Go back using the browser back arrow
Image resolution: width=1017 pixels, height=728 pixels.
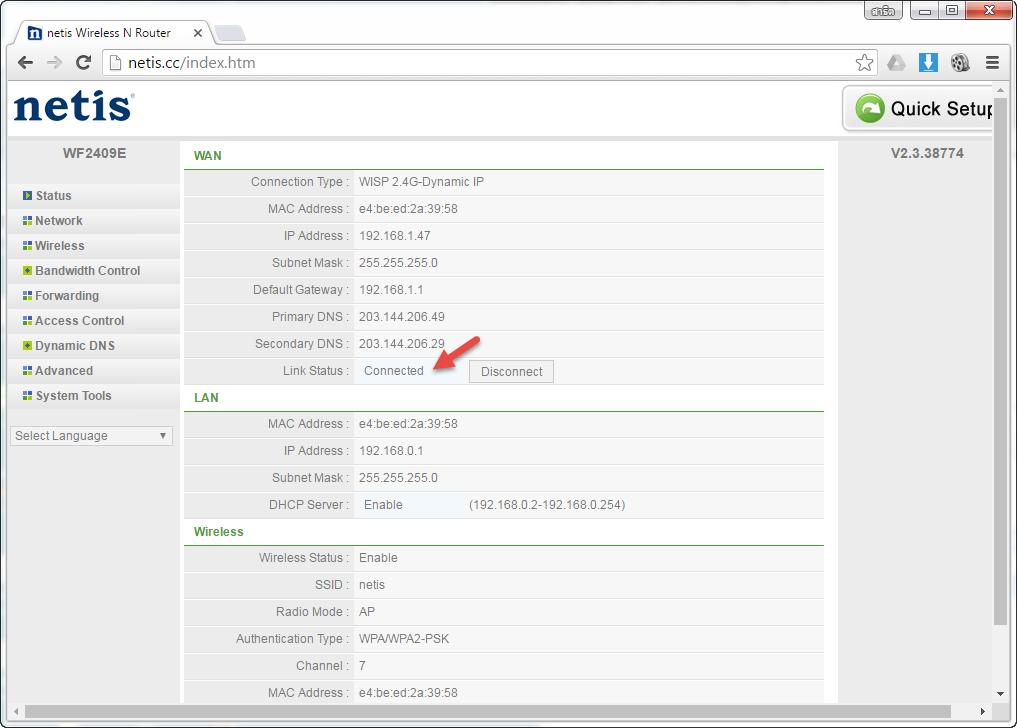click(x=25, y=62)
